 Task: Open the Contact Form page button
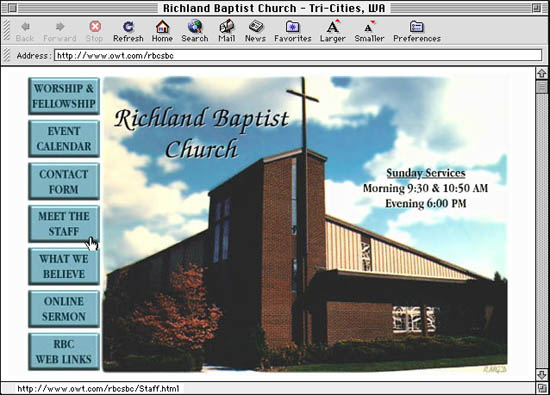(64, 181)
